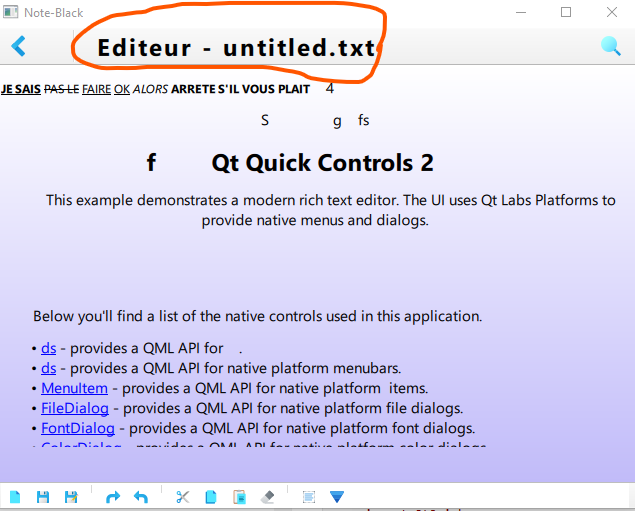Image resolution: width=635 pixels, height=511 pixels.
Task: Cut selection with the scissors icon
Action: pos(182,497)
